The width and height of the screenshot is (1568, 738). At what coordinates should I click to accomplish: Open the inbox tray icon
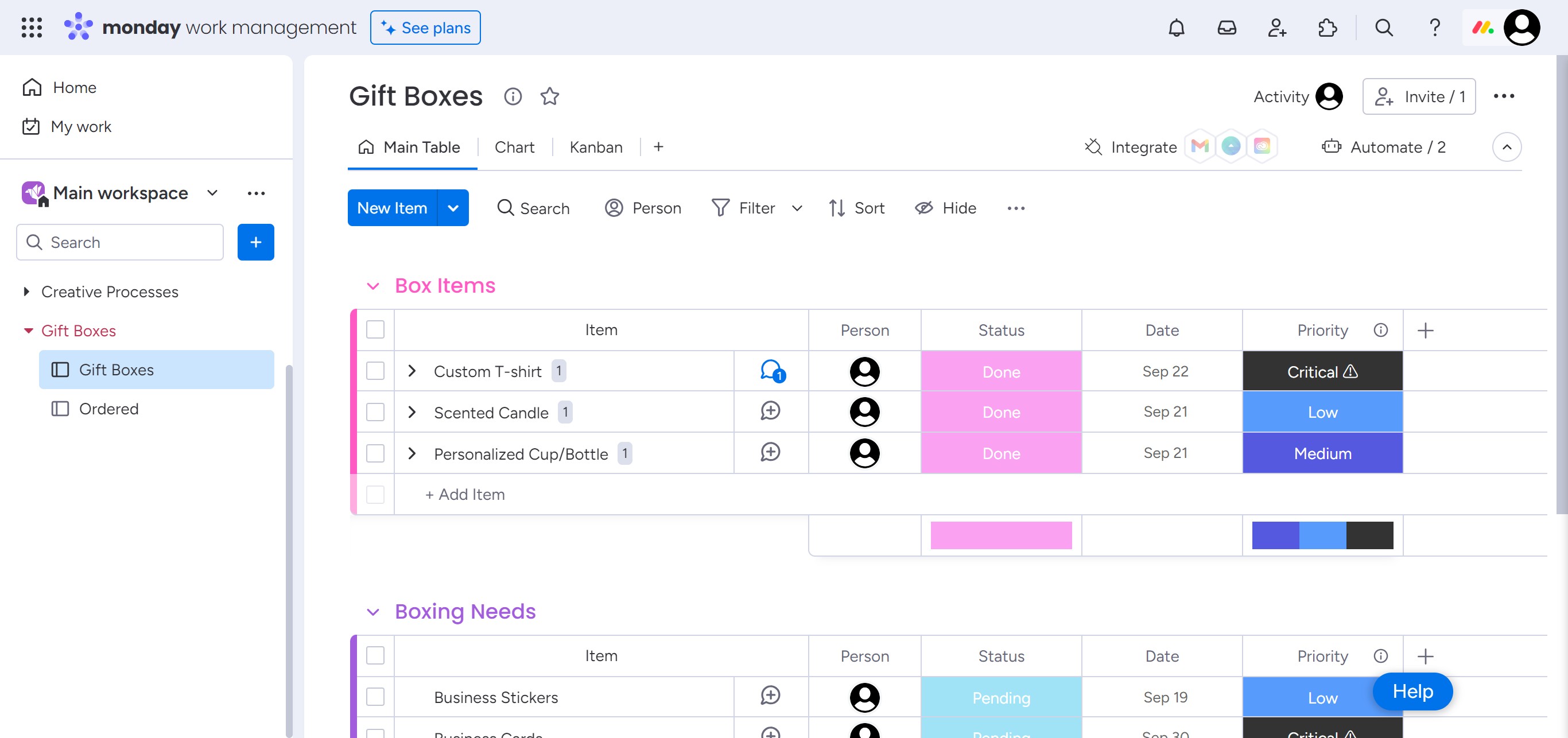1226,28
